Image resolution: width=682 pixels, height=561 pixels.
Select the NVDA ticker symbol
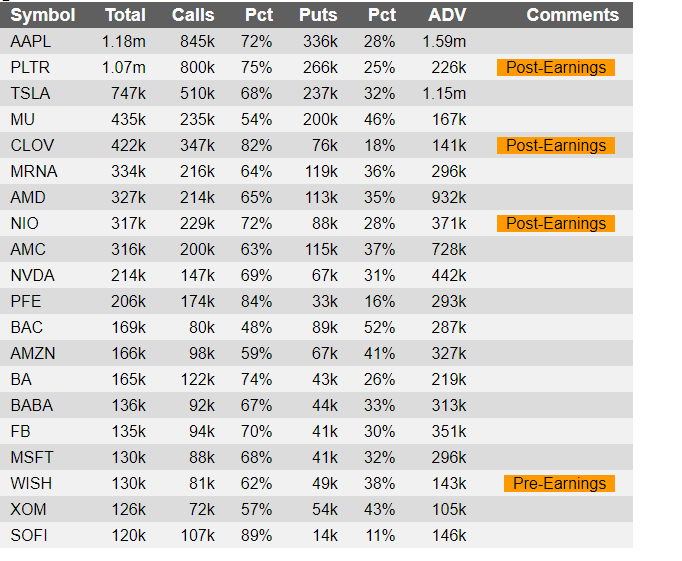pyautogui.click(x=33, y=276)
